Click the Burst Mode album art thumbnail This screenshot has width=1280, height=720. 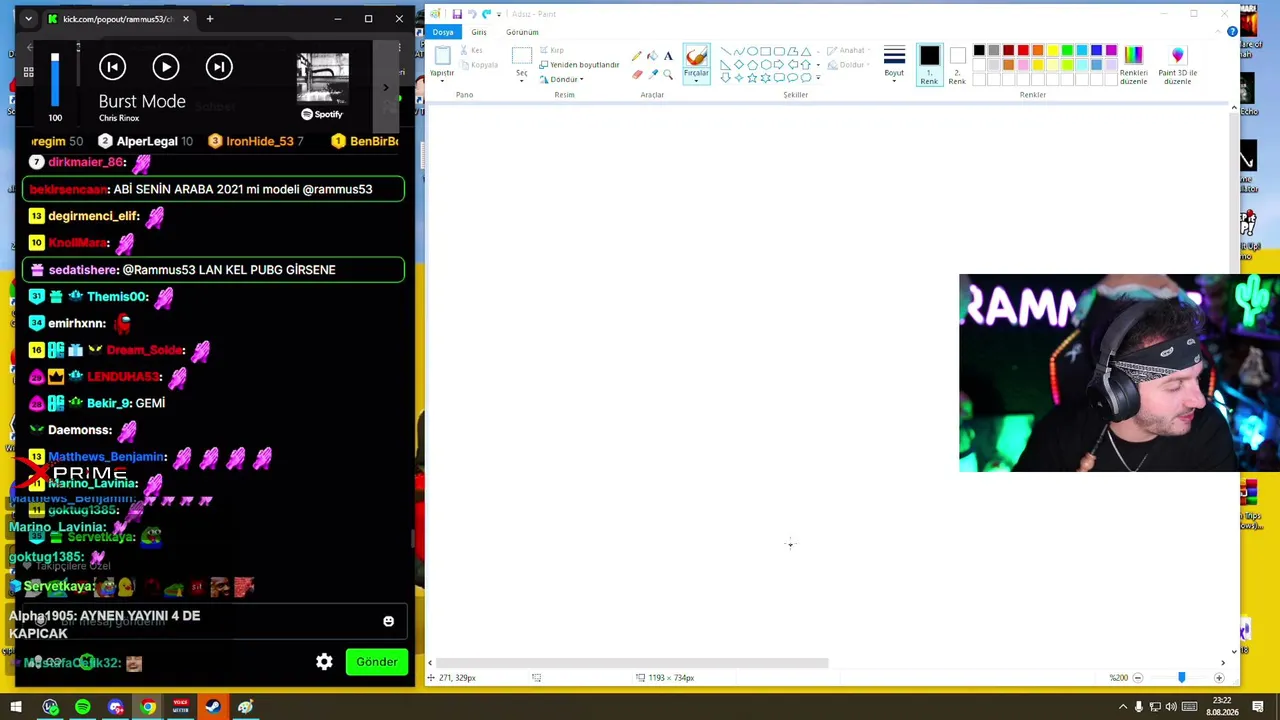322,78
